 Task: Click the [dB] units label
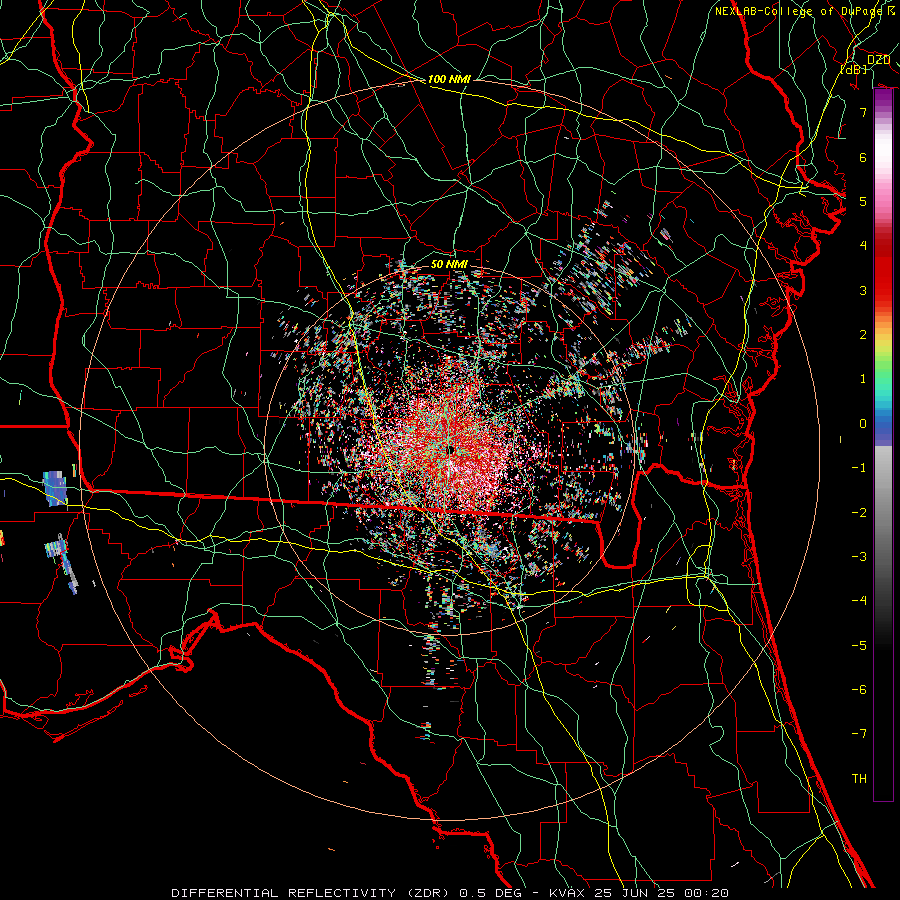[x=854, y=69]
